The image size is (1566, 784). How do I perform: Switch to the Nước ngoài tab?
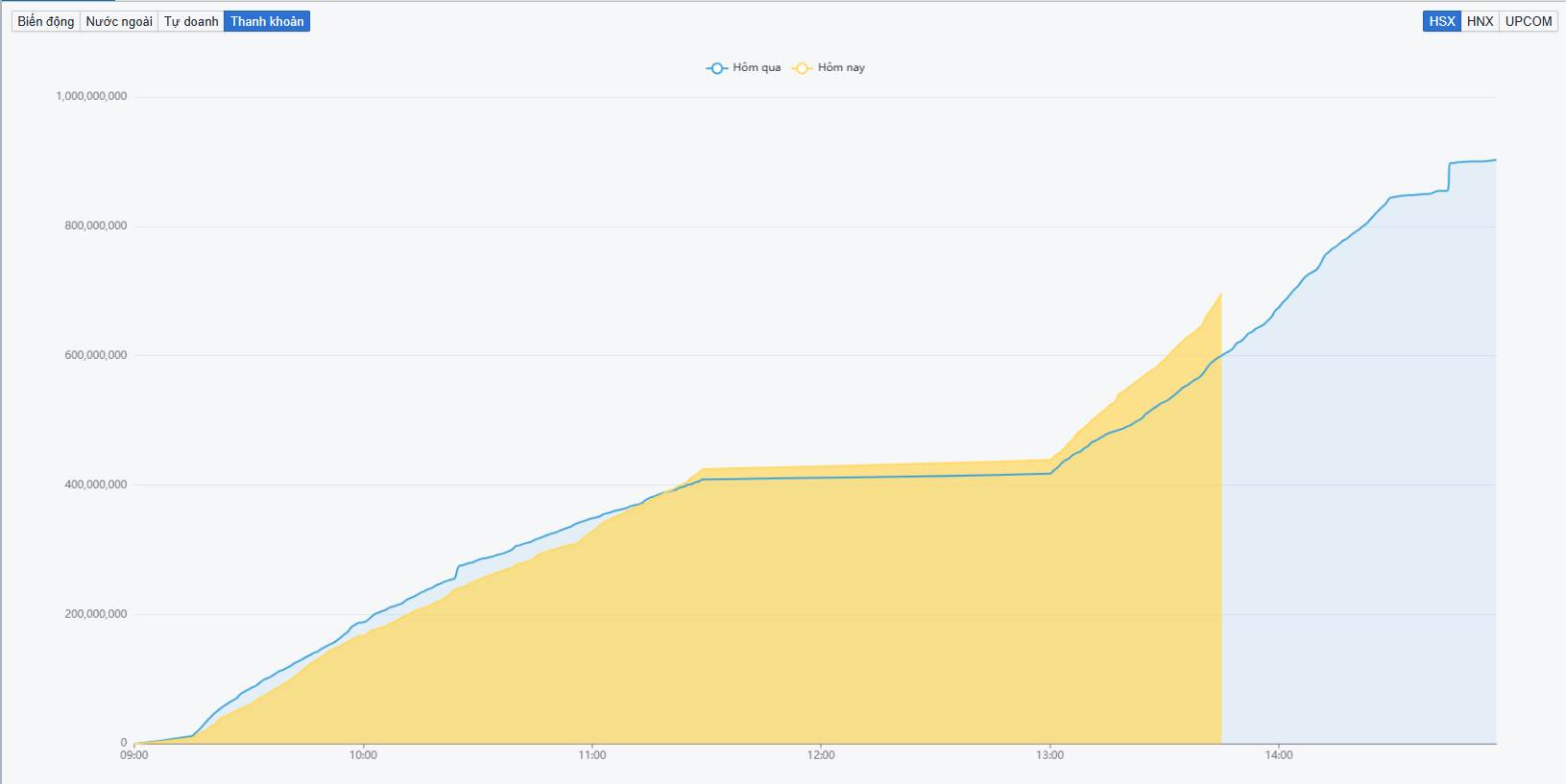119,21
